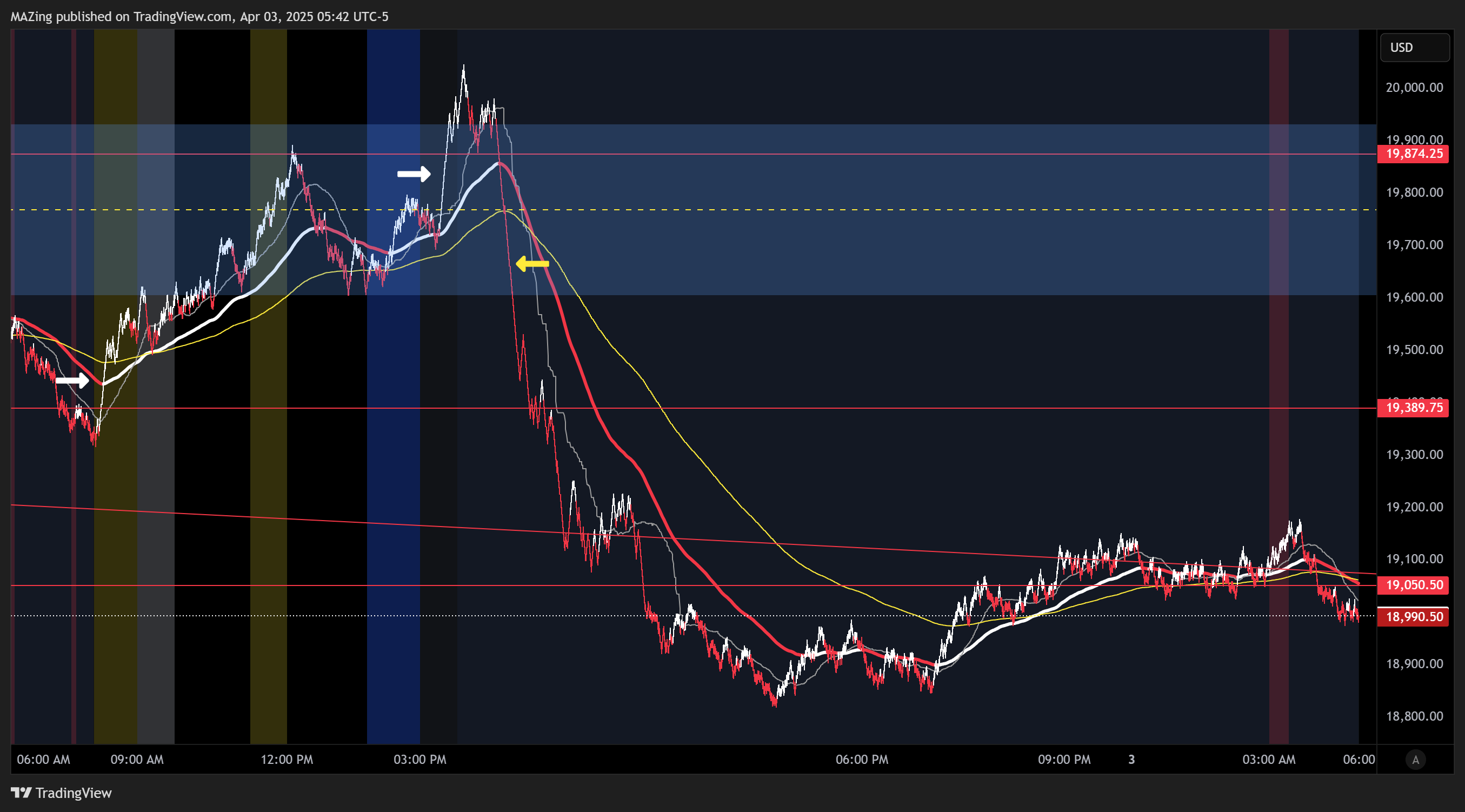Click the 19,200.00 price axis value
The image size is (1465, 812).
click(x=1414, y=507)
